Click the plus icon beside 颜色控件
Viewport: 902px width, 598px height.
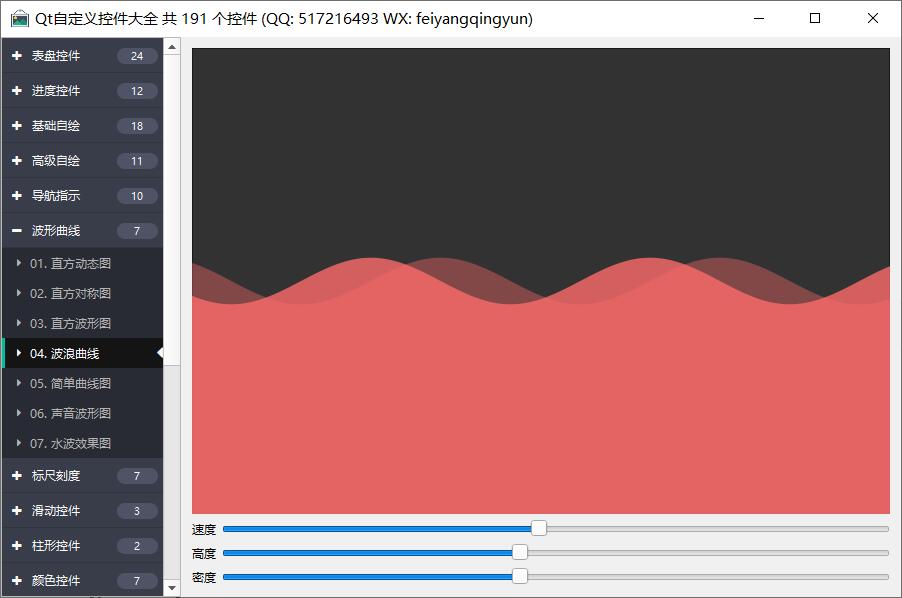(17, 581)
